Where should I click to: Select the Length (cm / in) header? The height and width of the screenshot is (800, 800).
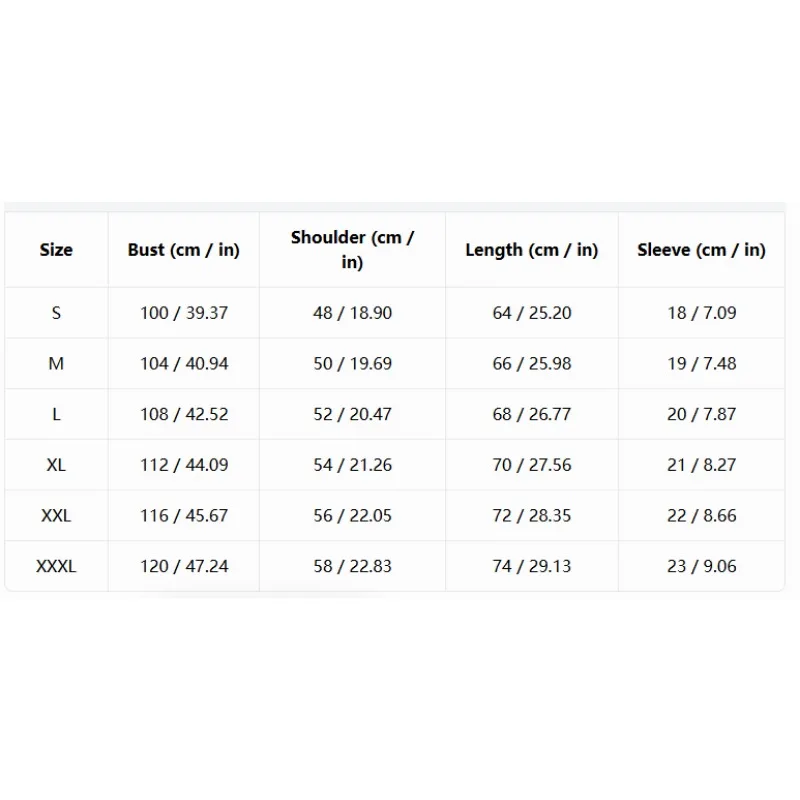[532, 250]
